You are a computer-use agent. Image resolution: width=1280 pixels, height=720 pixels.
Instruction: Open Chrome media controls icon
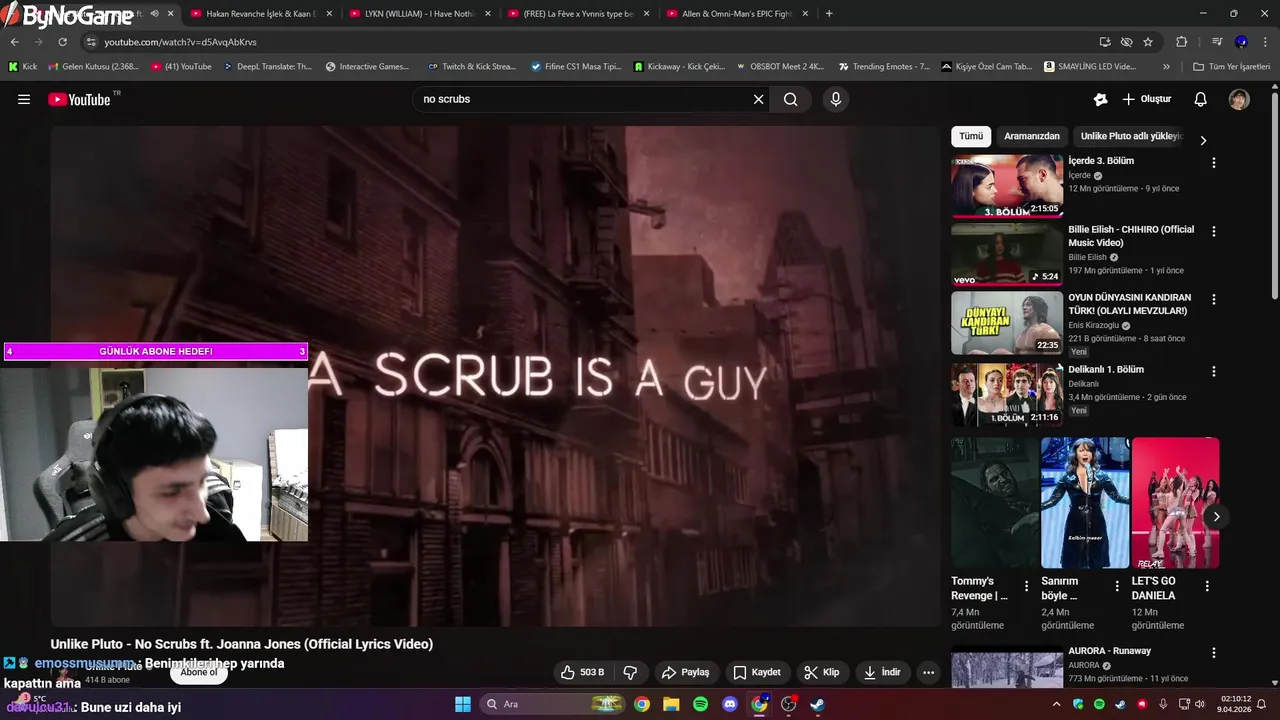[x=1217, y=42]
